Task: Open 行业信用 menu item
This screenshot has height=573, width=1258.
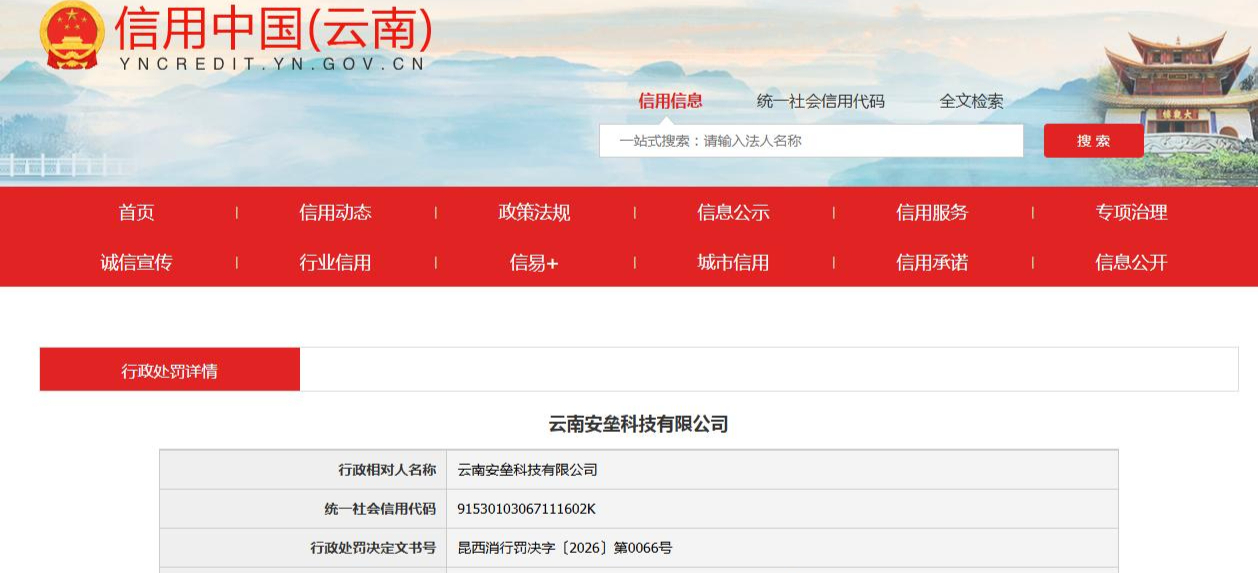Action: click(x=335, y=262)
